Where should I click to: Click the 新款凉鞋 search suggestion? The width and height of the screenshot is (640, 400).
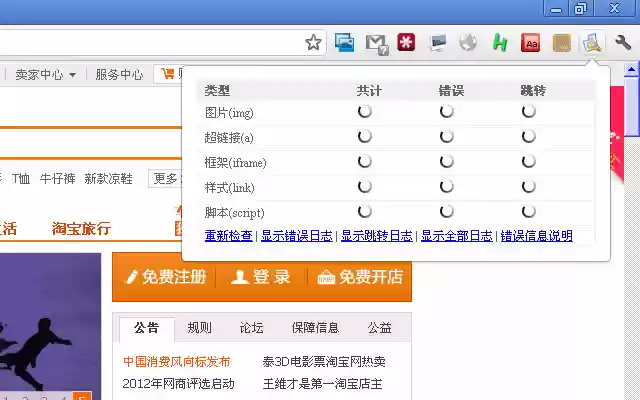(x=108, y=179)
